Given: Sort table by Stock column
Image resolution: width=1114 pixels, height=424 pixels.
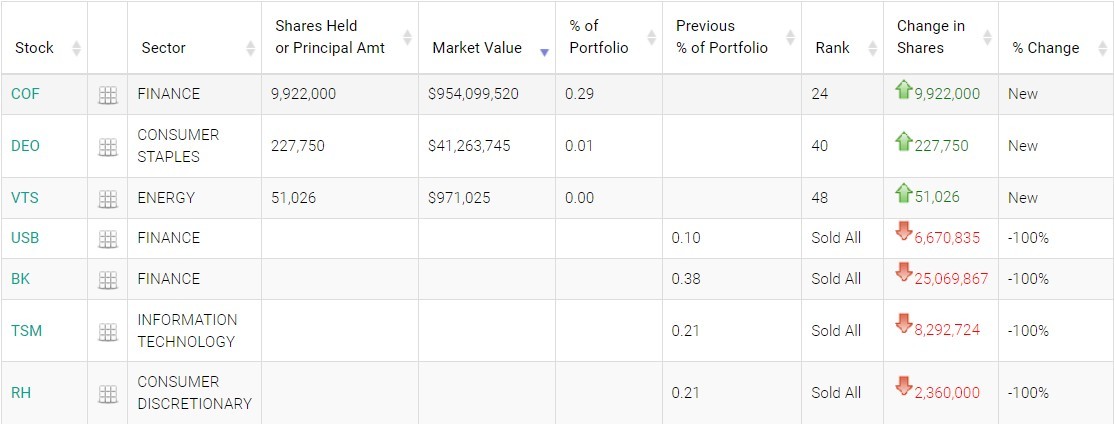Looking at the screenshot, I should click(33, 48).
